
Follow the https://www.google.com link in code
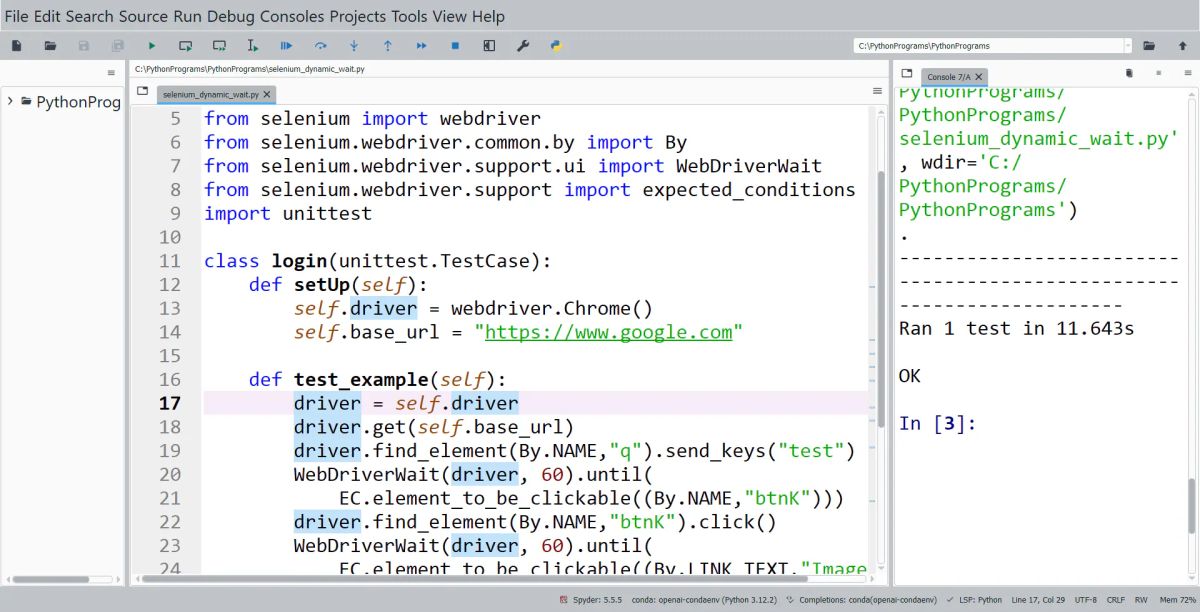(x=608, y=332)
